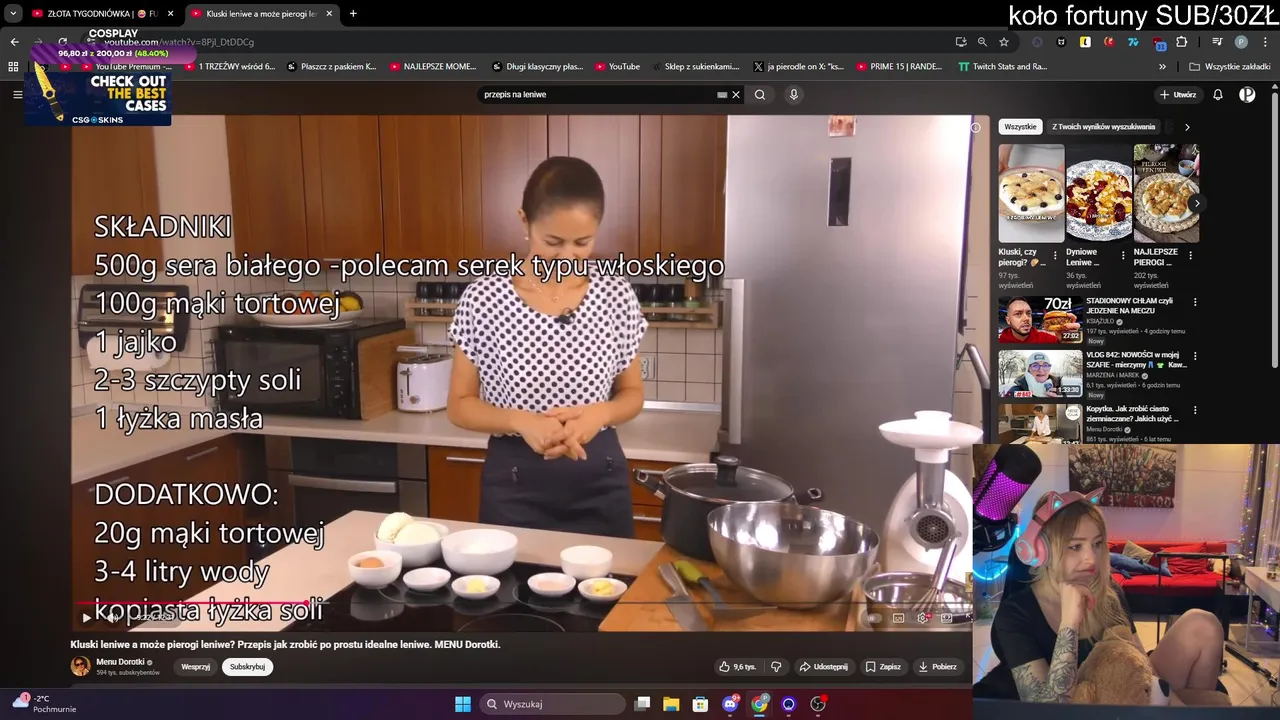Viewport: 1280px width, 720px height.
Task: Click the Wyszukaj taskbar search box
Action: 552,704
